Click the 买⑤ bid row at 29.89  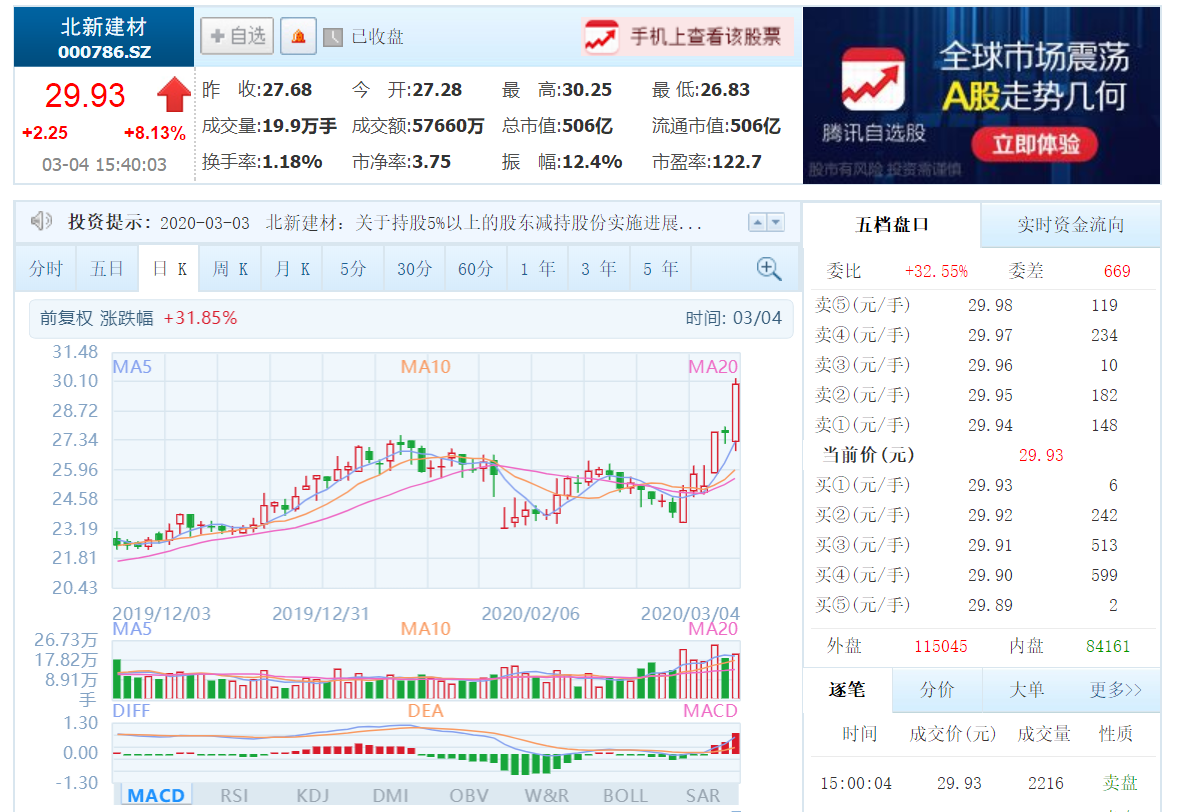point(983,605)
